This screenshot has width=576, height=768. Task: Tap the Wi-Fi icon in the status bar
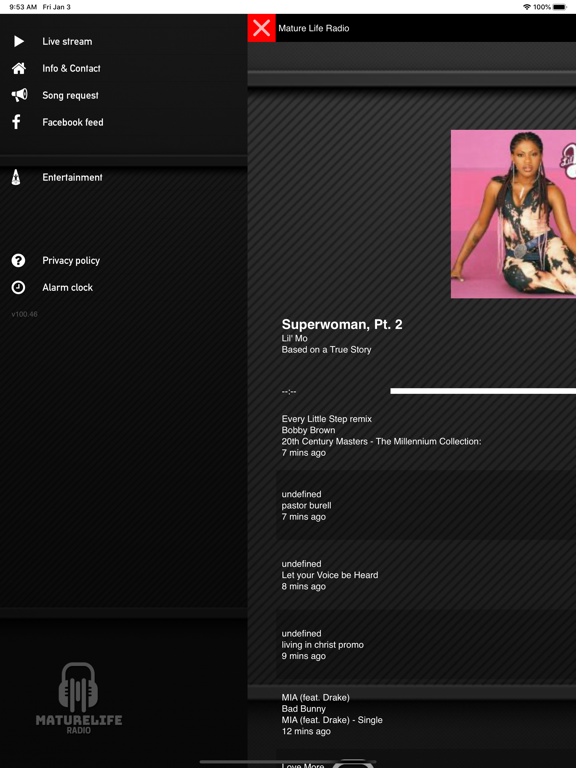pos(527,7)
